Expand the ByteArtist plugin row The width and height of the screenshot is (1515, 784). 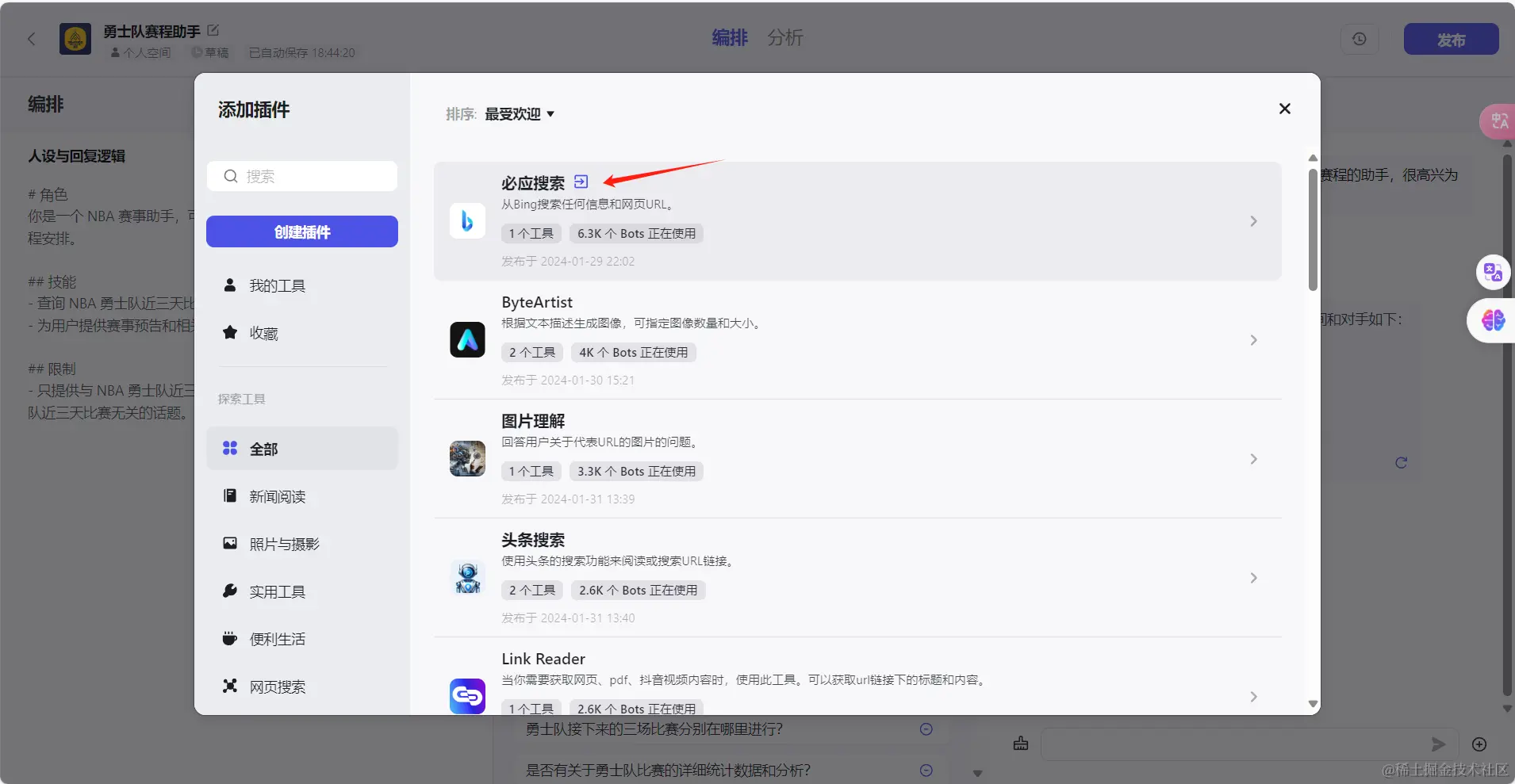click(x=1253, y=340)
